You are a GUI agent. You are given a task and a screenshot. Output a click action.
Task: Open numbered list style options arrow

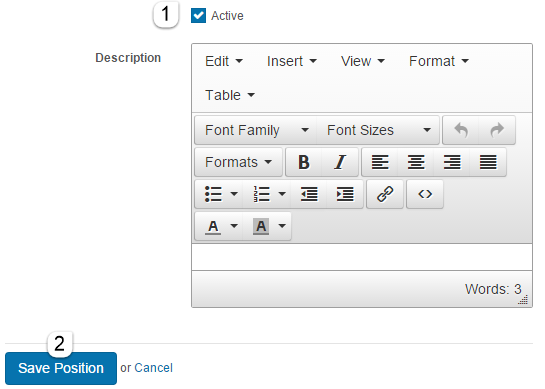[282, 194]
